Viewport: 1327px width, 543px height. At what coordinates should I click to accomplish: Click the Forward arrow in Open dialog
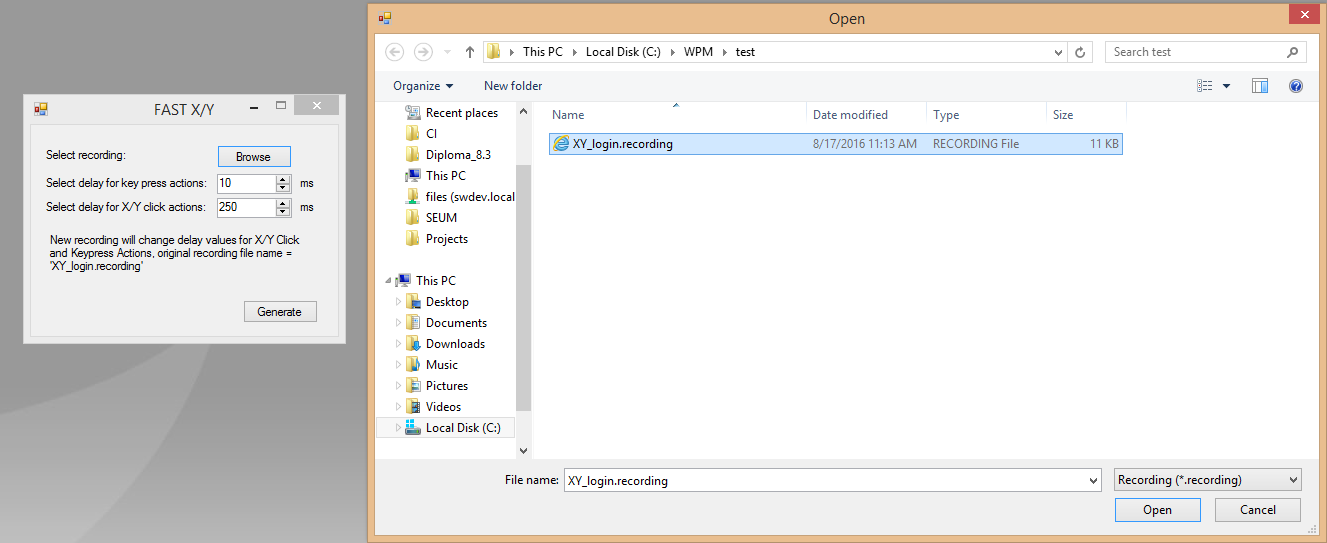(x=423, y=52)
